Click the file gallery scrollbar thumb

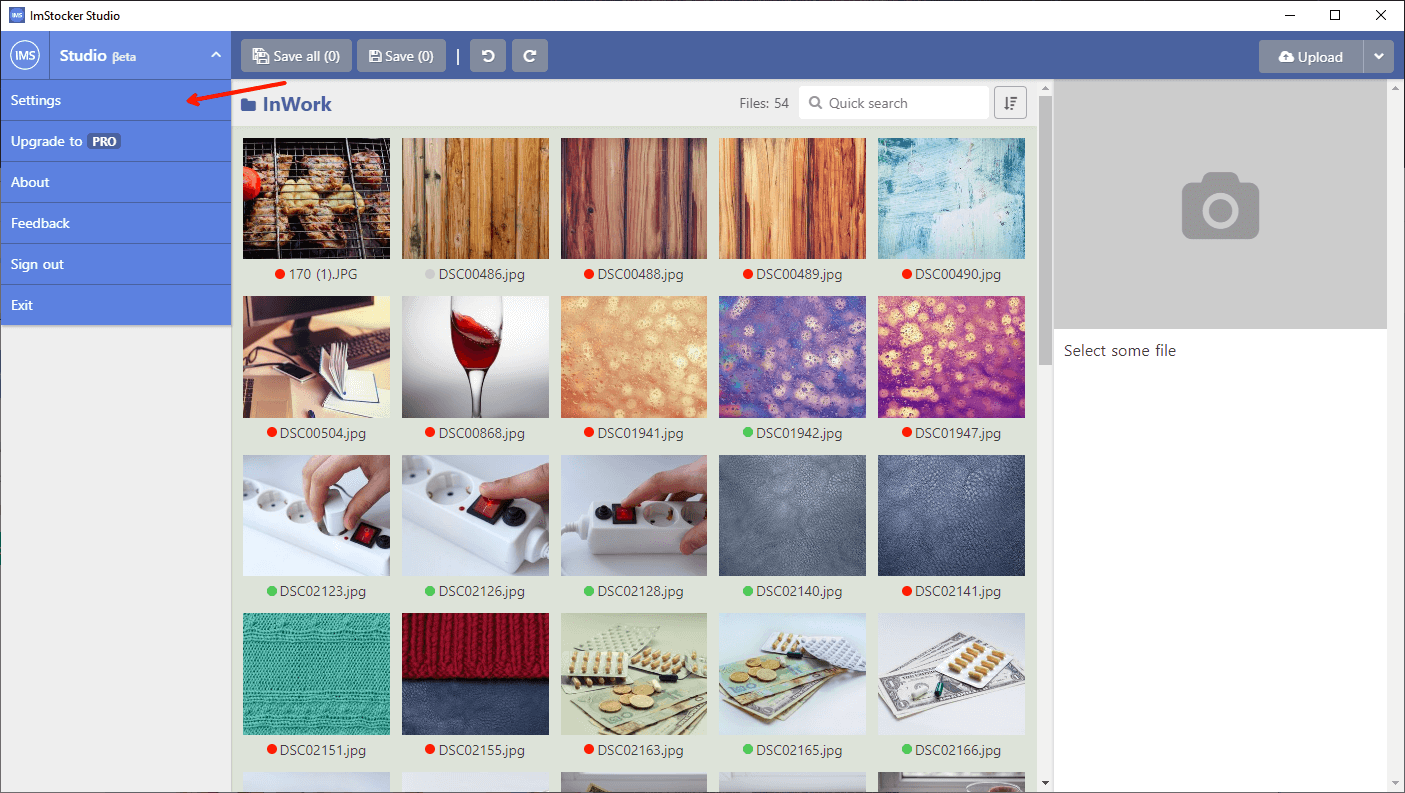(1045, 230)
